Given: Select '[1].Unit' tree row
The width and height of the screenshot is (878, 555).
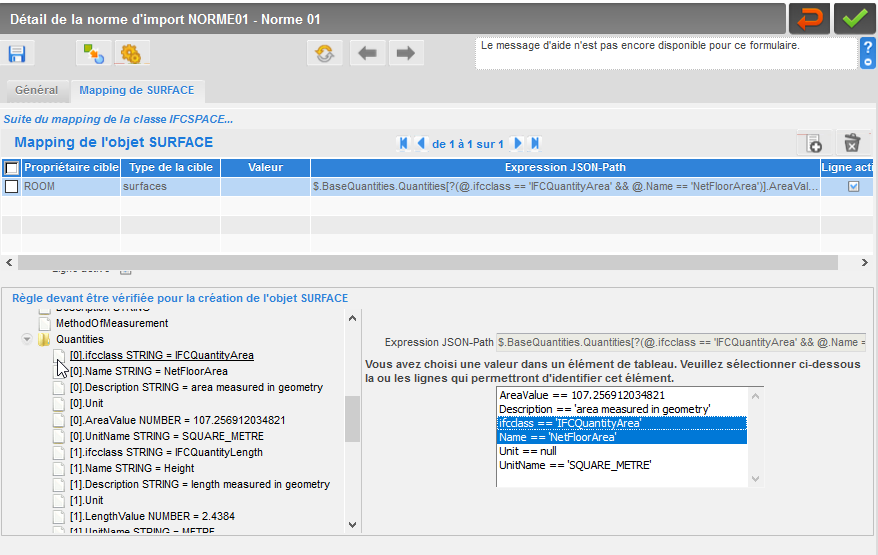Looking at the screenshot, I should (86, 501).
